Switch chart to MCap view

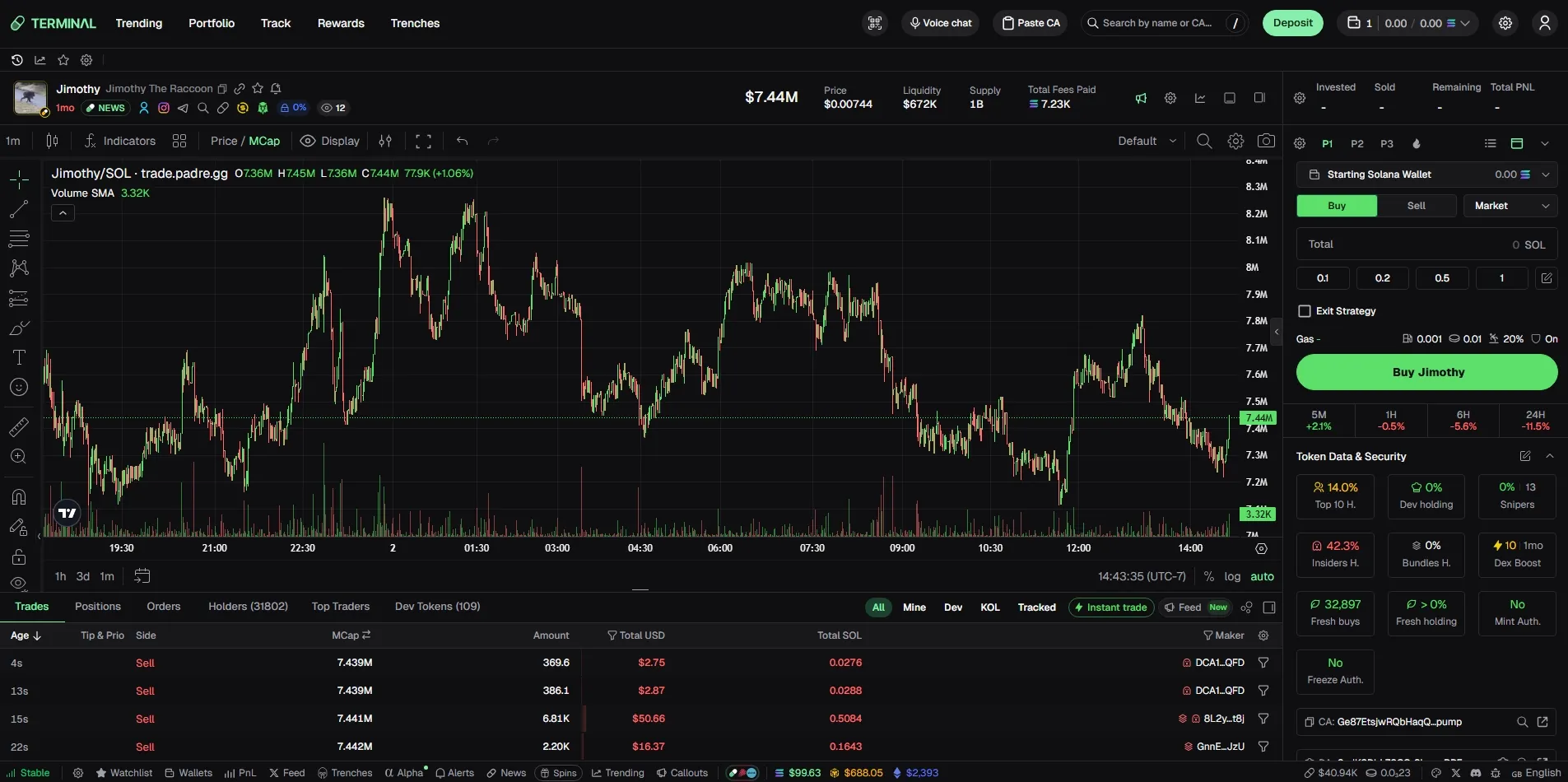coord(264,141)
